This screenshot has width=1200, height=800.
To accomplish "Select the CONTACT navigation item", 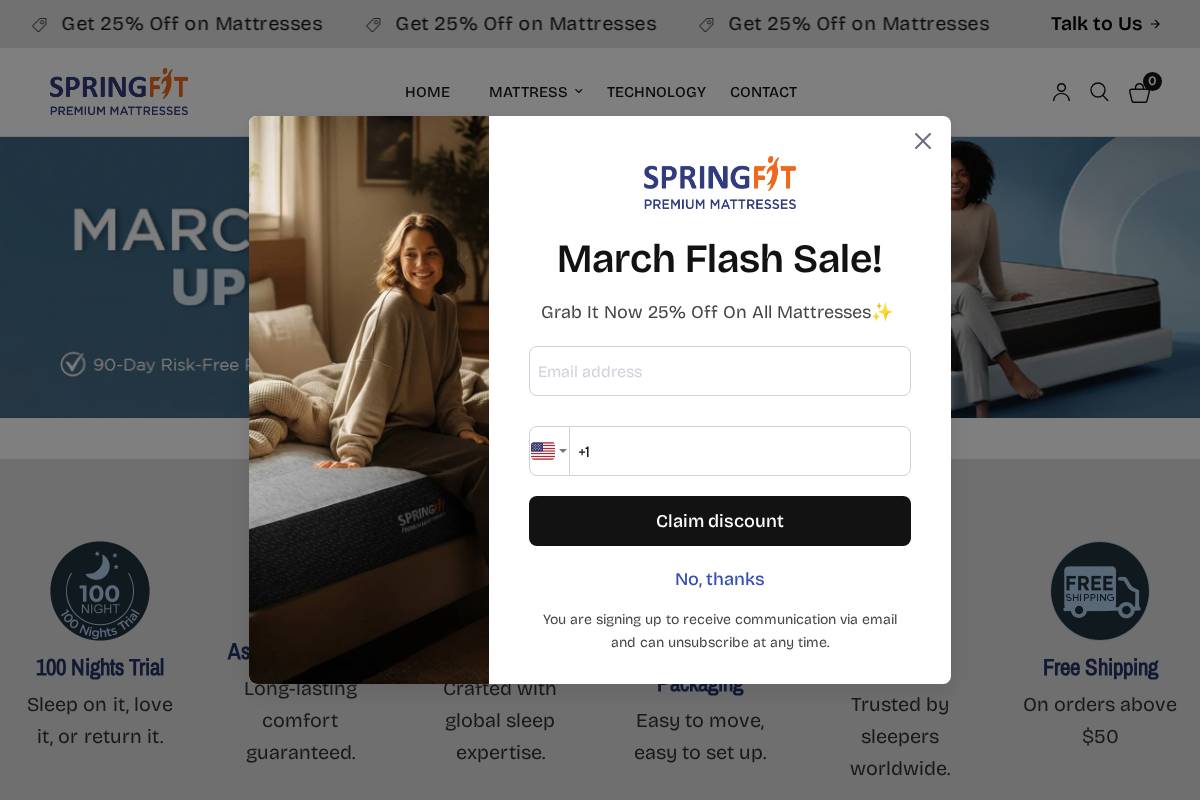I will (763, 92).
